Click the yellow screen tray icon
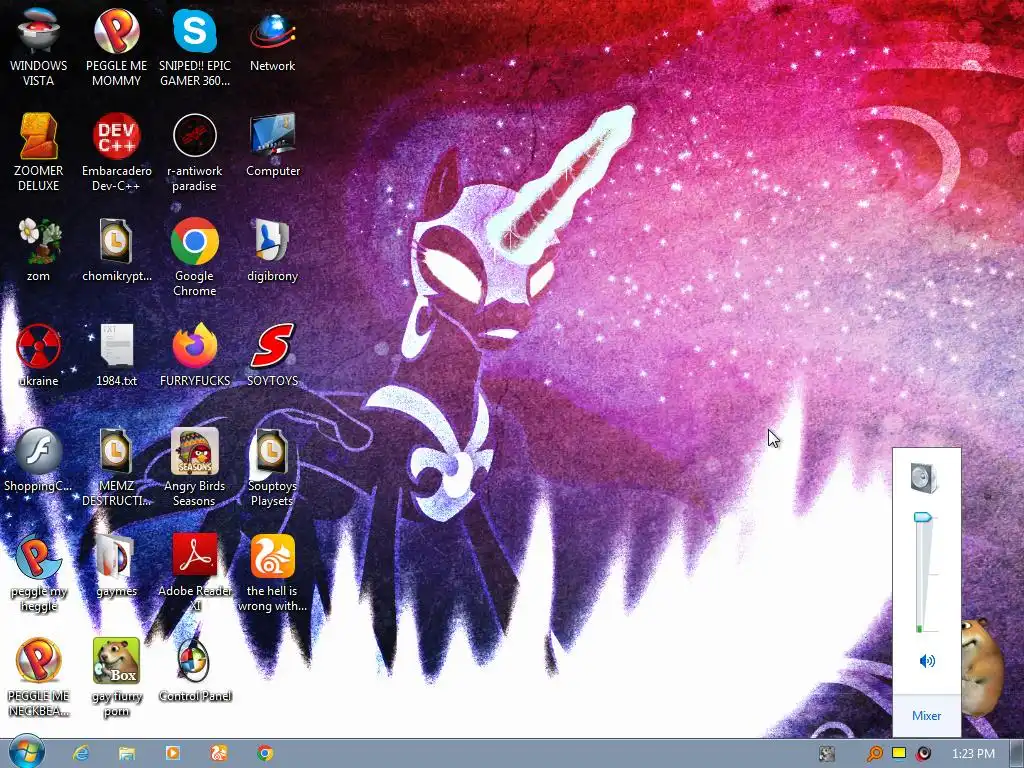1024x768 pixels. (899, 753)
